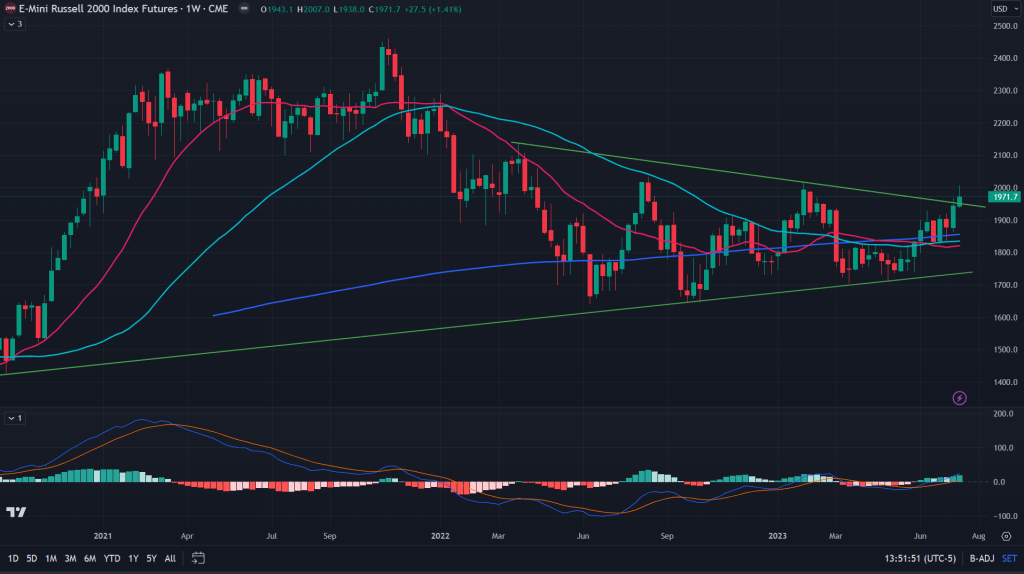
Task: Click the Go to date calendar icon
Action: pos(198,557)
